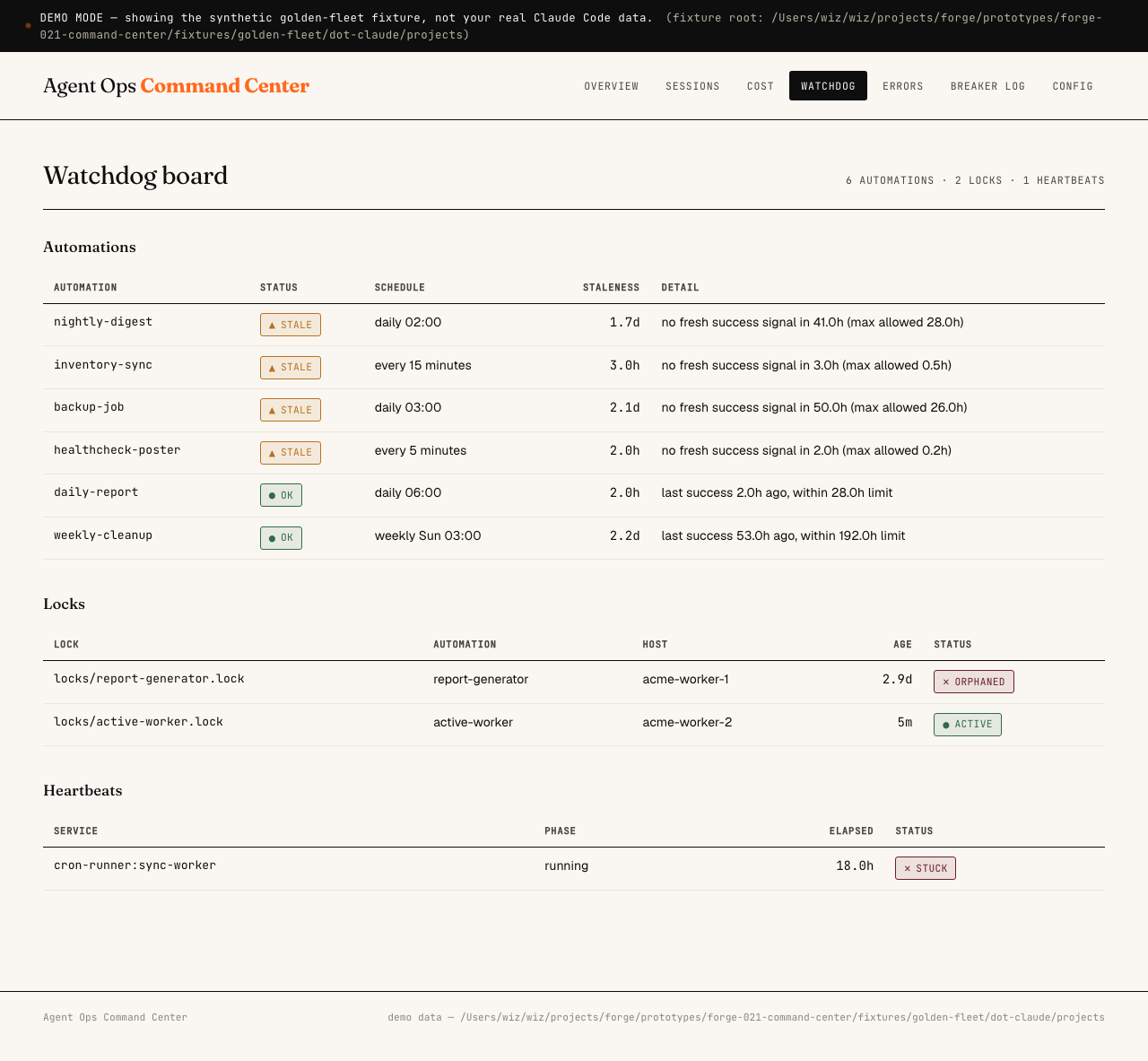
Task: Click the Automations section heading
Action: tap(90, 247)
